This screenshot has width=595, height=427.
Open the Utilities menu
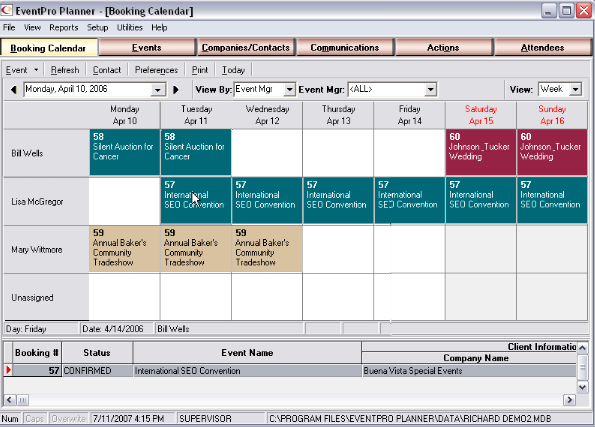130,28
